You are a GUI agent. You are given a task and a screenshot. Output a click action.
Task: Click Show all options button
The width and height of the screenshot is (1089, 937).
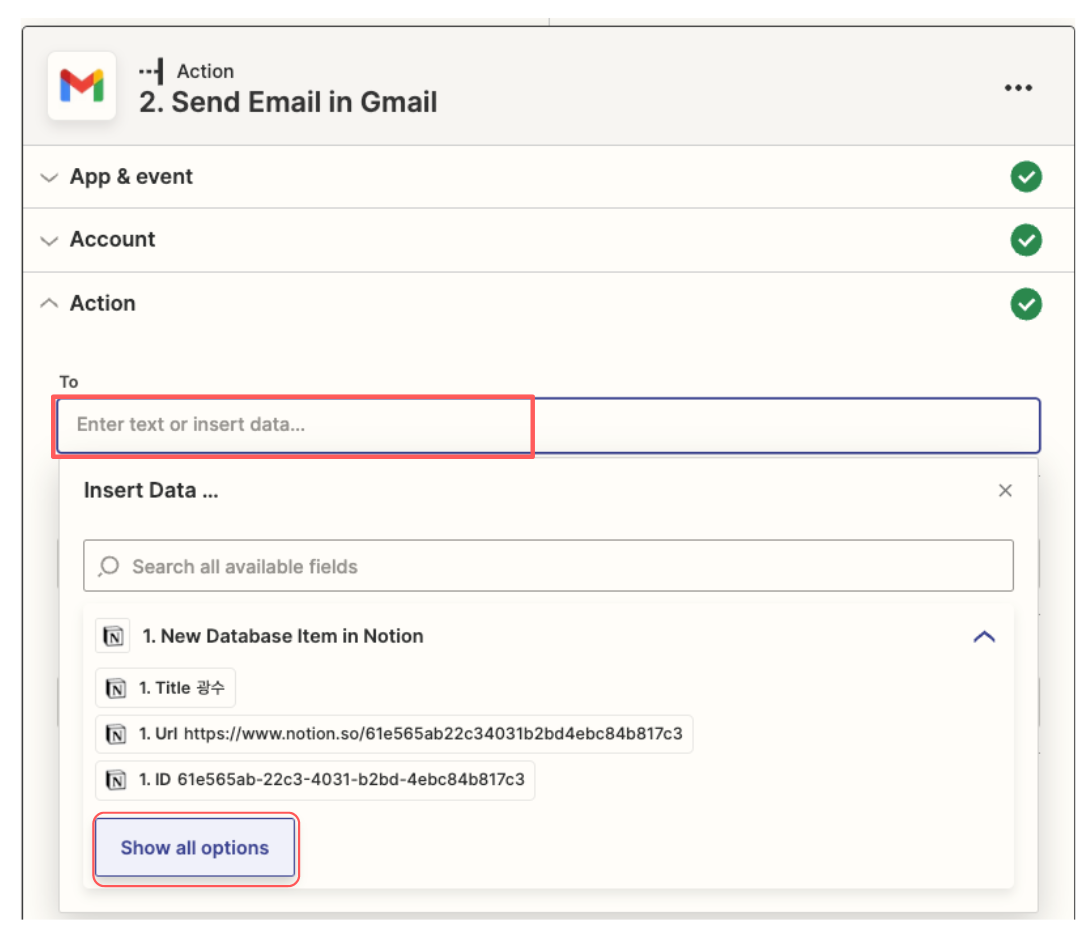click(x=195, y=847)
